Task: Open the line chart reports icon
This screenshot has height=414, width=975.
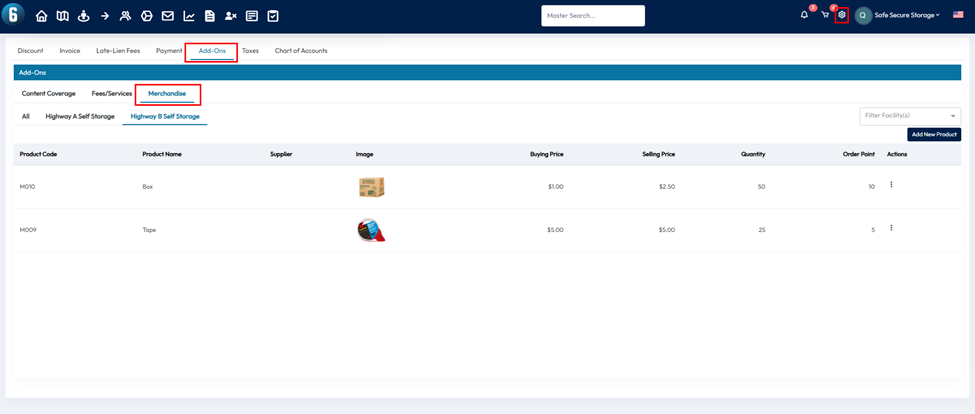Action: click(189, 16)
